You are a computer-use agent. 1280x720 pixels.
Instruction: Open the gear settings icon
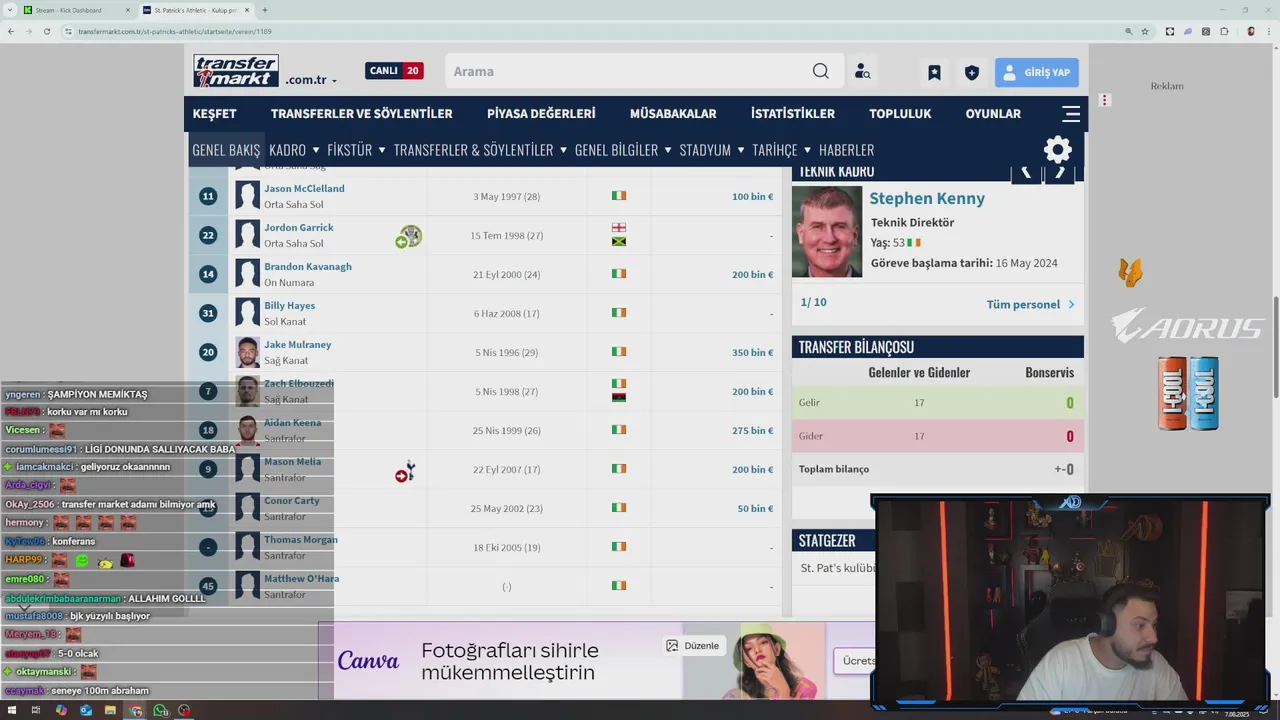(1057, 150)
